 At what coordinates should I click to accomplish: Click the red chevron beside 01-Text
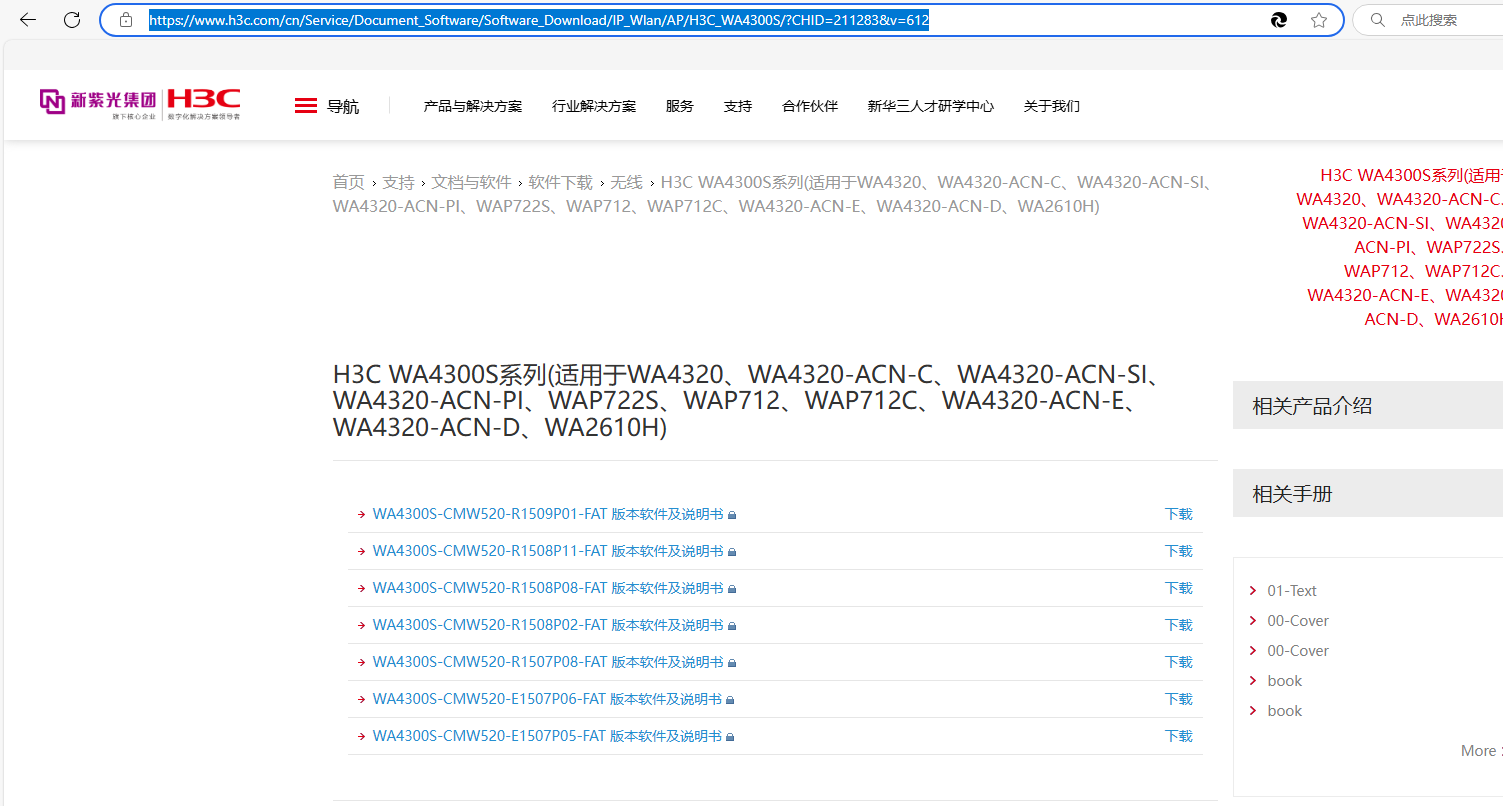(1253, 591)
